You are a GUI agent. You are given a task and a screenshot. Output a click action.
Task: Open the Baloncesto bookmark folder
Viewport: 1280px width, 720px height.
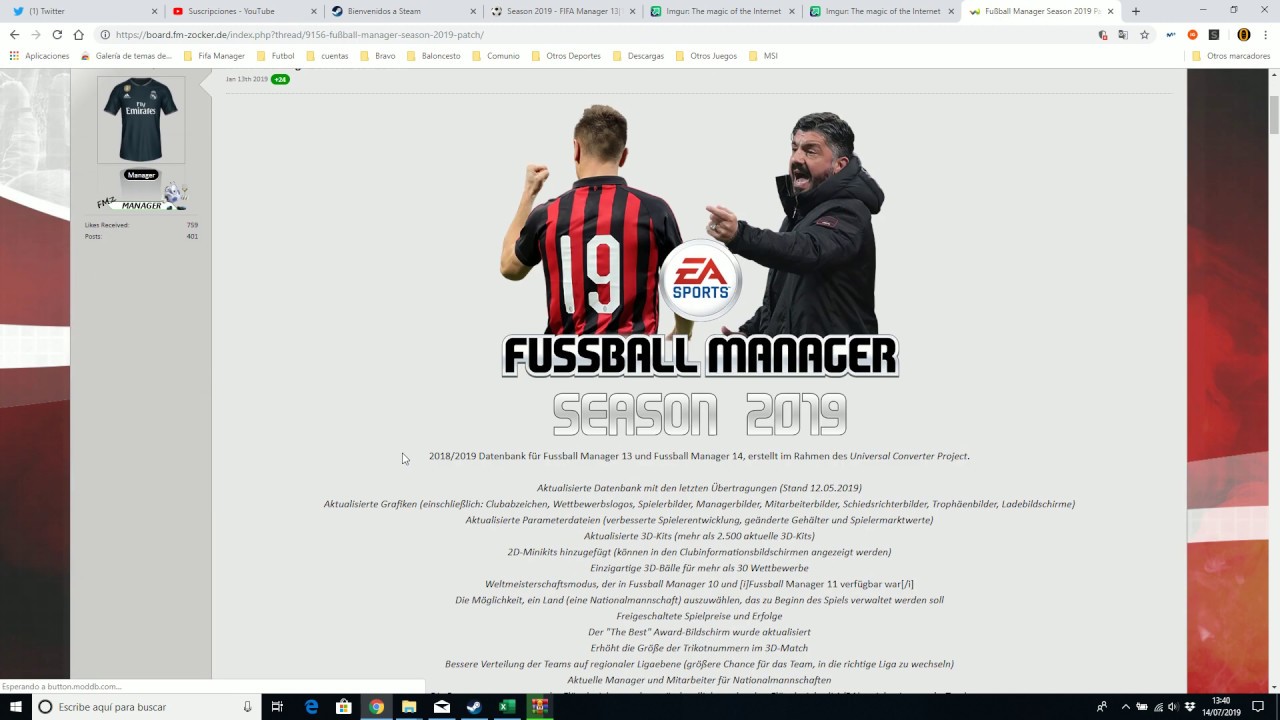click(x=433, y=56)
